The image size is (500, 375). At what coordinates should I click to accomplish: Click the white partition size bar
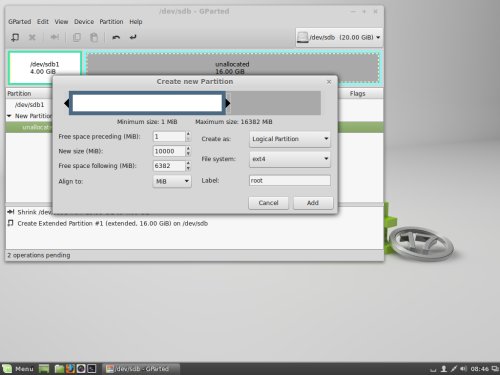coord(147,103)
